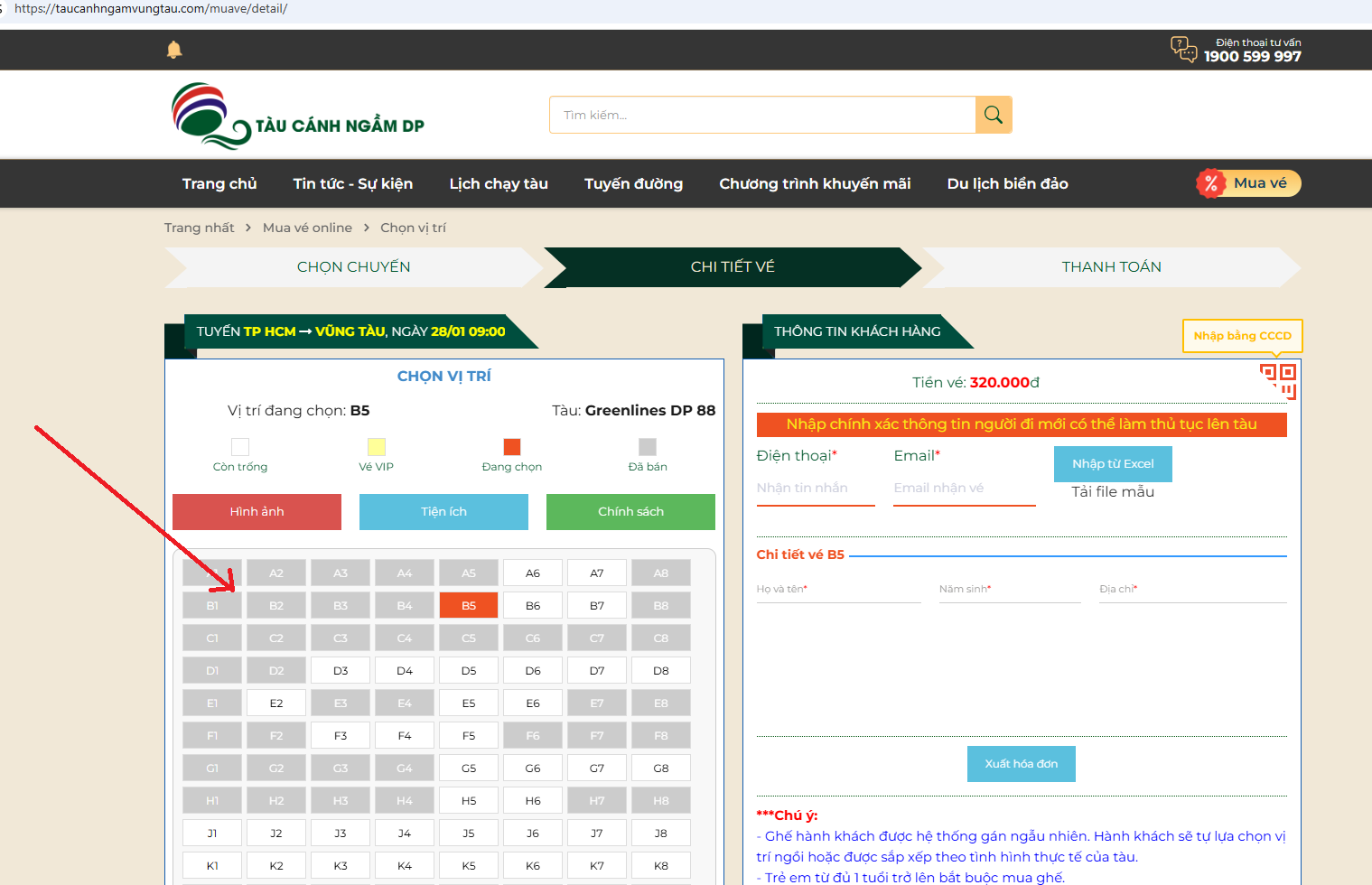1372x885 pixels.
Task: Open the Lịch chạy tàu menu
Action: coord(499,183)
